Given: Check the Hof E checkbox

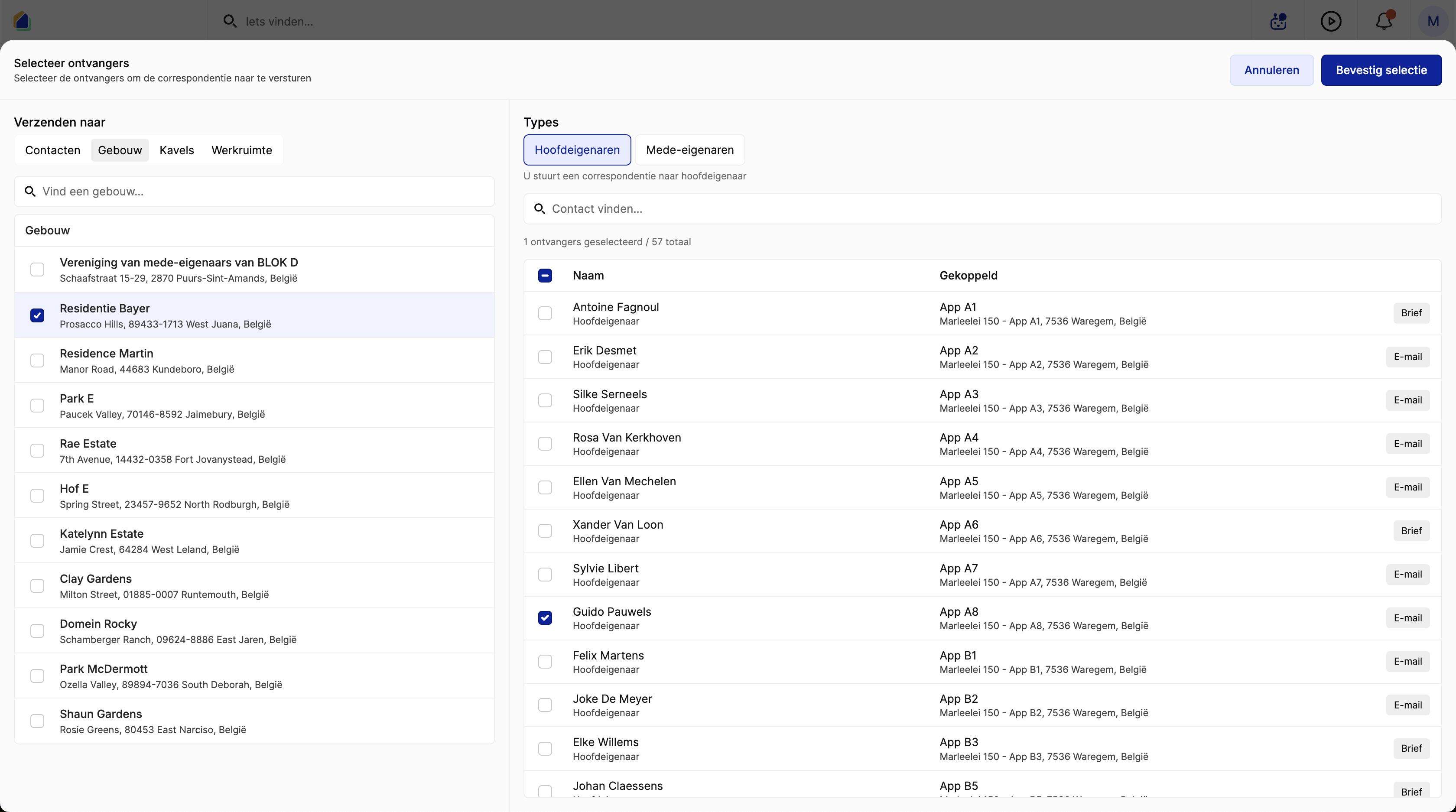Looking at the screenshot, I should (37, 496).
